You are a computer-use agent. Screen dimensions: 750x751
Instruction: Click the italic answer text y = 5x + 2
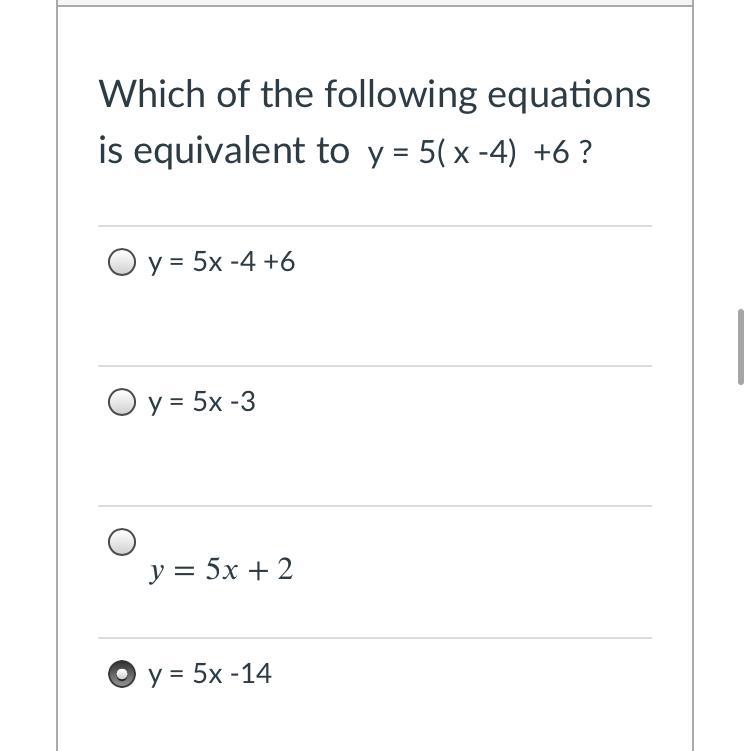221,570
